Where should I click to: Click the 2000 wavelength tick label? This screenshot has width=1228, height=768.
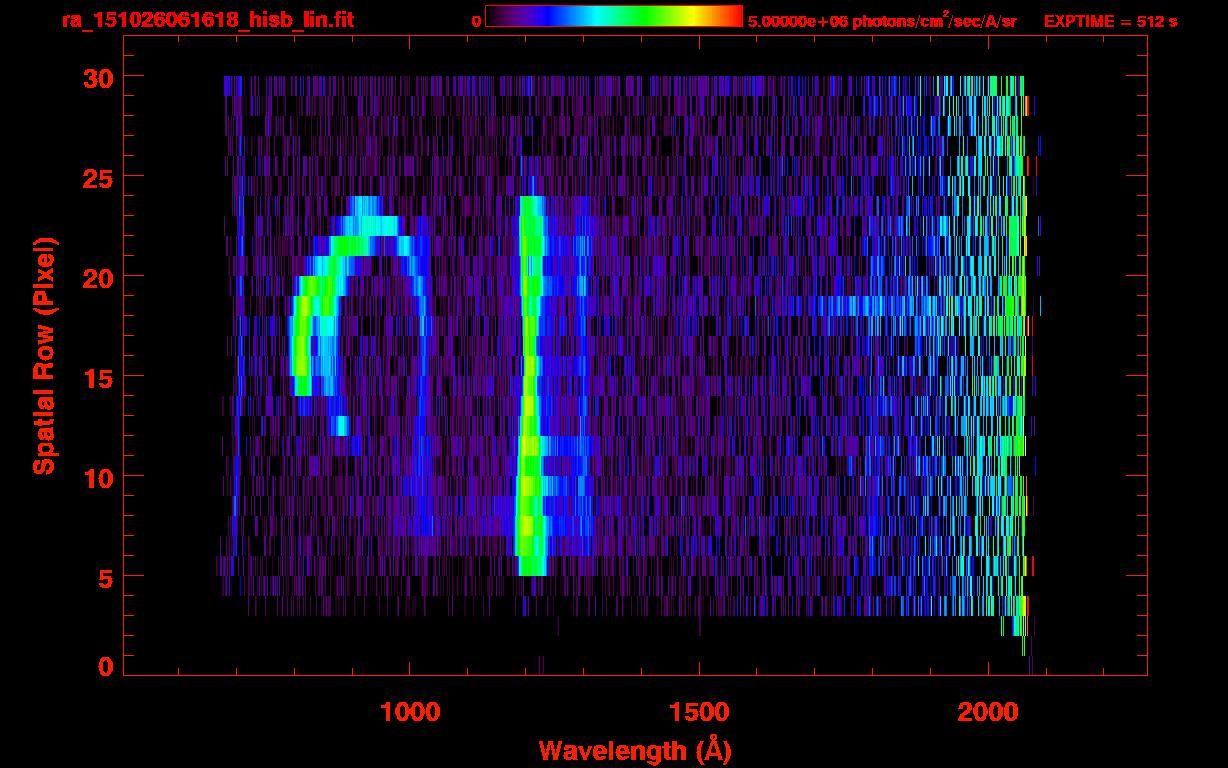988,712
